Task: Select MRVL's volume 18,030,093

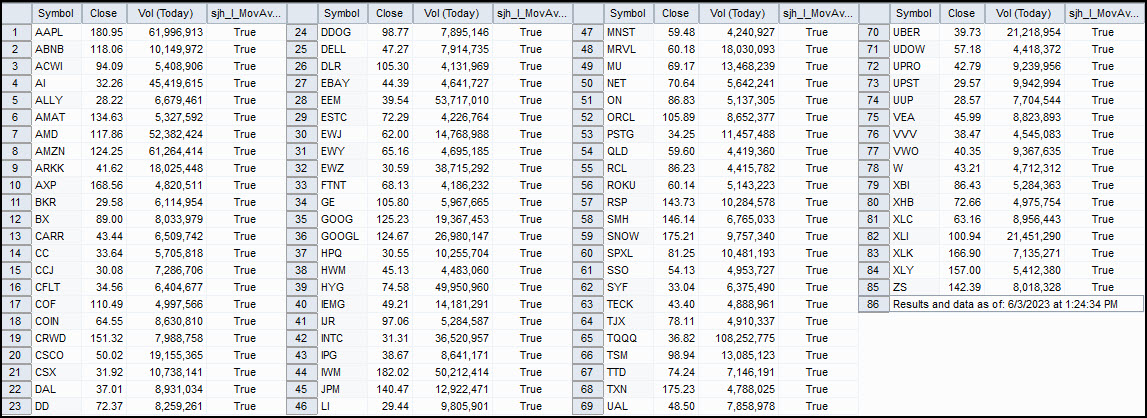Action: (739, 49)
